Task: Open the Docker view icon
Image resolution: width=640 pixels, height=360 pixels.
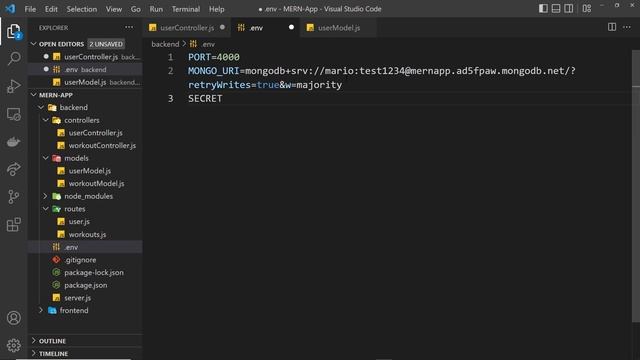Action: (13, 142)
